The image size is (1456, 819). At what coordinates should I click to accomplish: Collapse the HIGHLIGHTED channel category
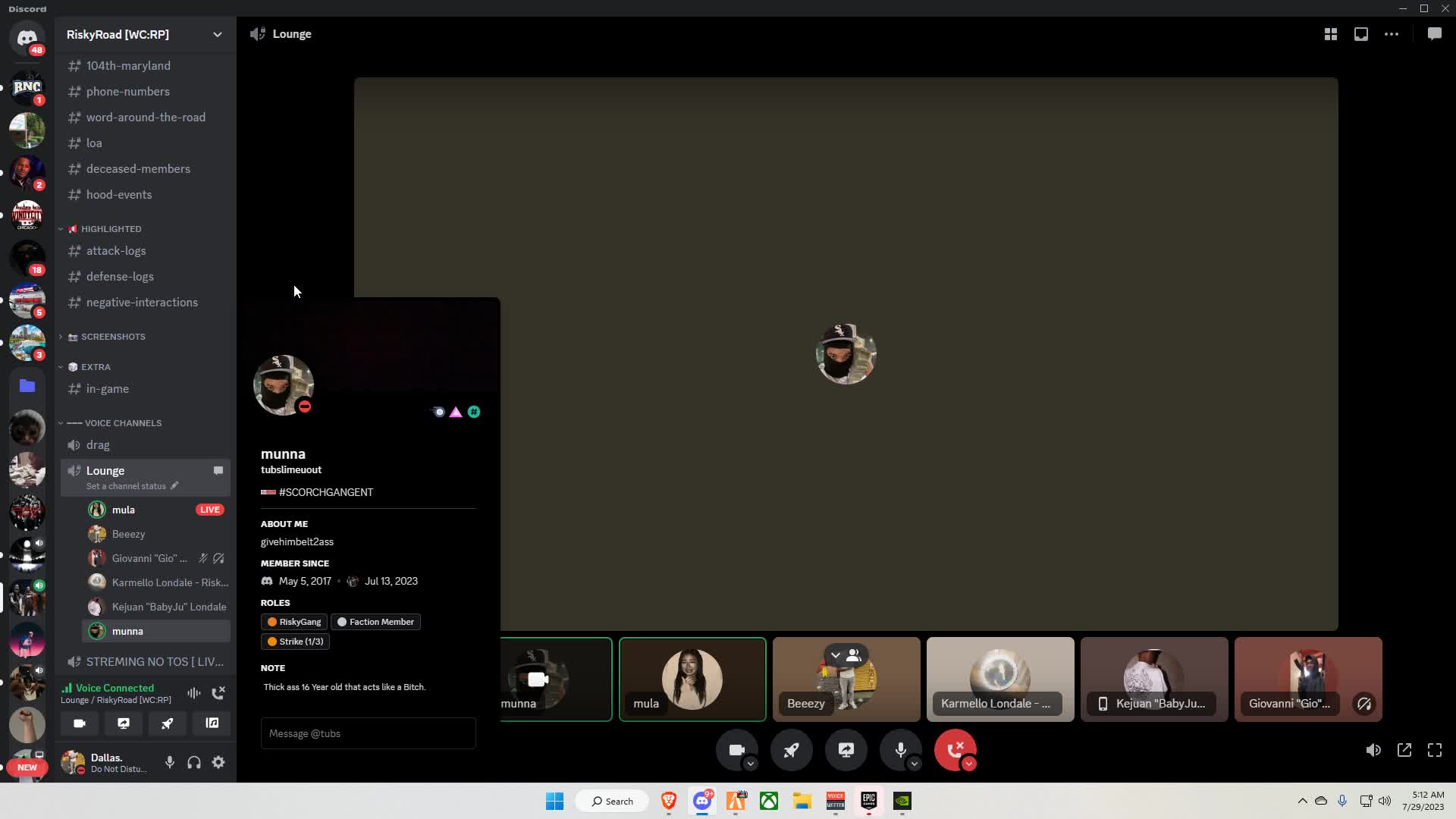click(111, 229)
